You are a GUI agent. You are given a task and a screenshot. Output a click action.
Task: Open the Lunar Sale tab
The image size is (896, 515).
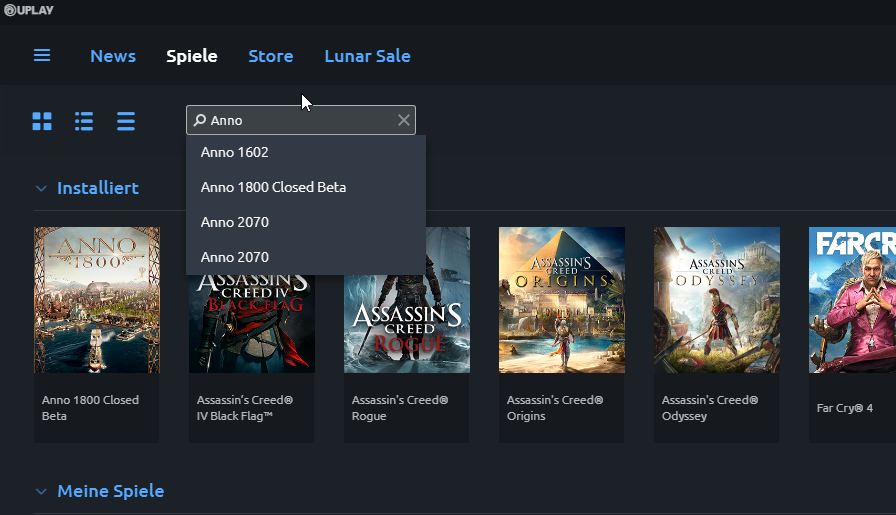[367, 56]
